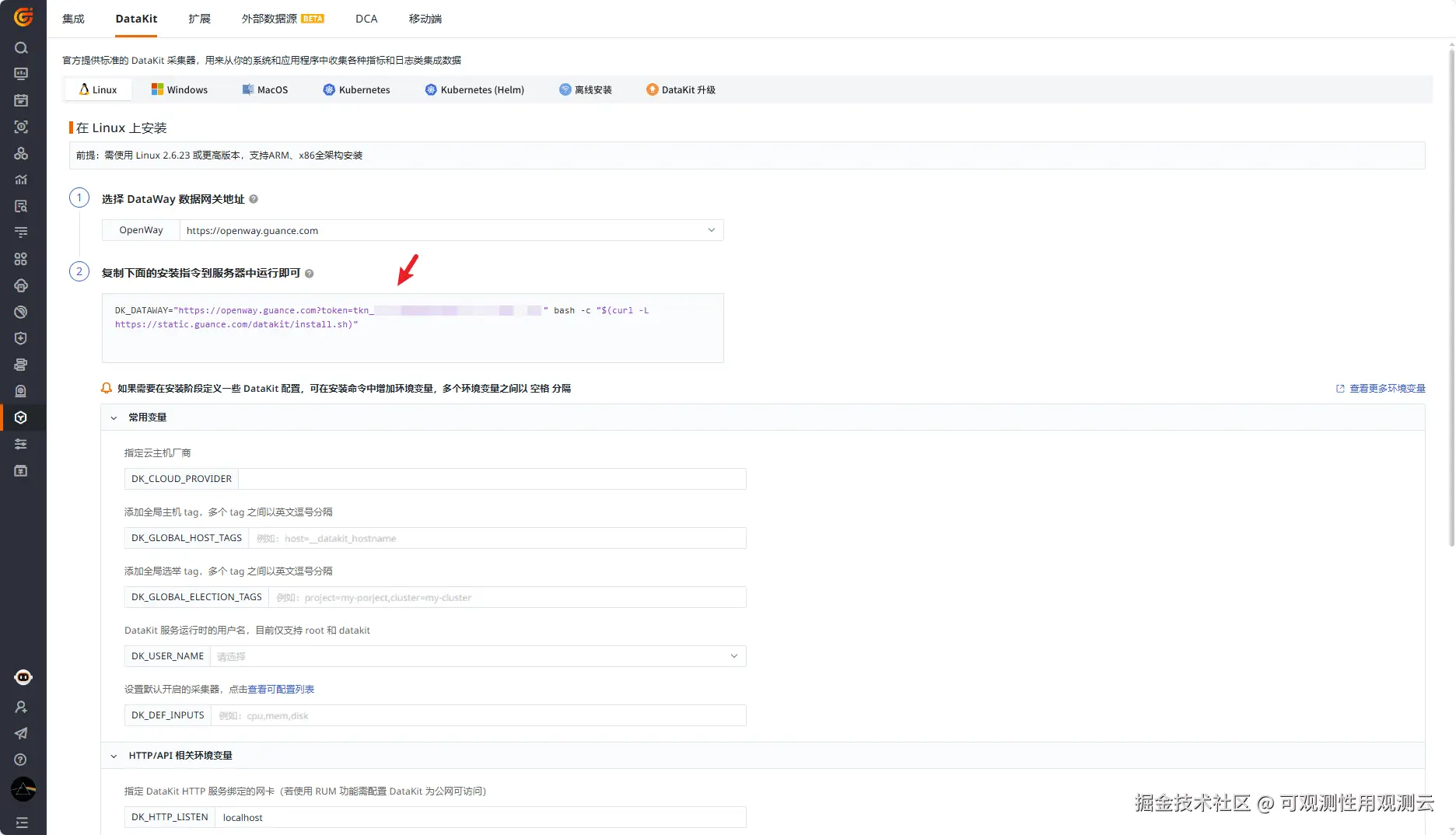The image size is (1456, 835).
Task: Switch to the 集成 tab
Action: point(73,19)
